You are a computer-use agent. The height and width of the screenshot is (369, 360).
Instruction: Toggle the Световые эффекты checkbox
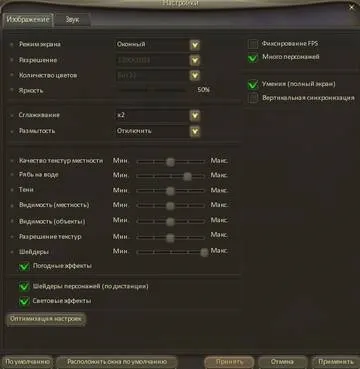point(24,301)
